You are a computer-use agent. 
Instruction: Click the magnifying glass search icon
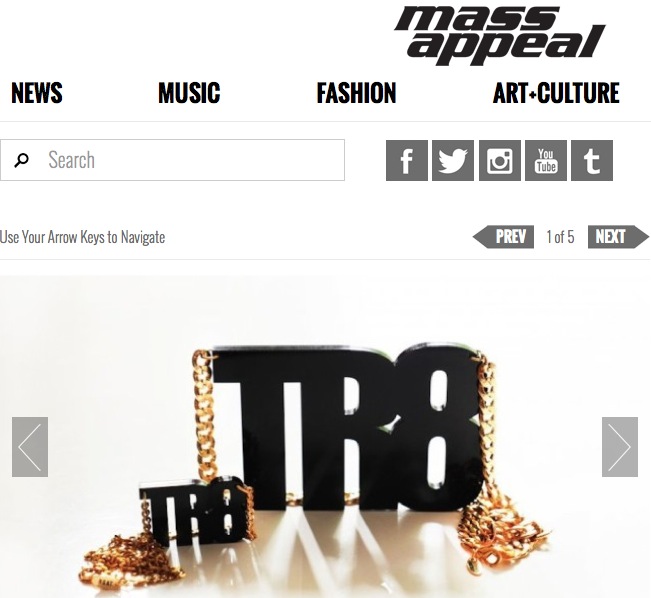pyautogui.click(x=21, y=160)
